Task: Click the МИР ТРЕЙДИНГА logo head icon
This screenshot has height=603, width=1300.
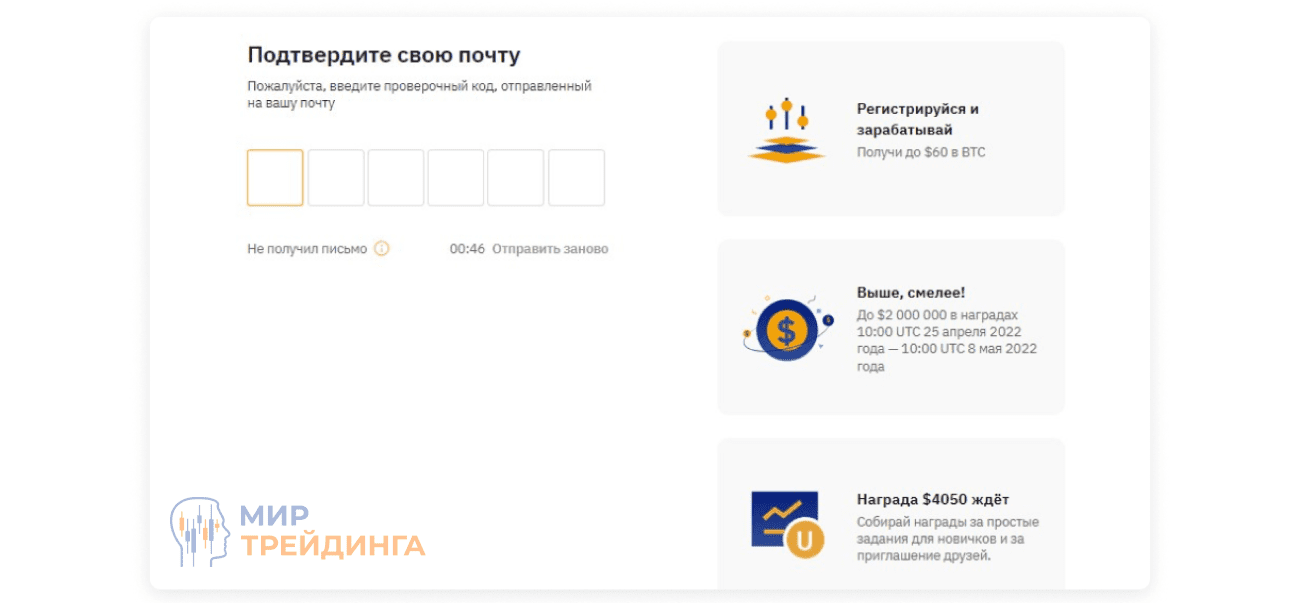Action: point(199,525)
